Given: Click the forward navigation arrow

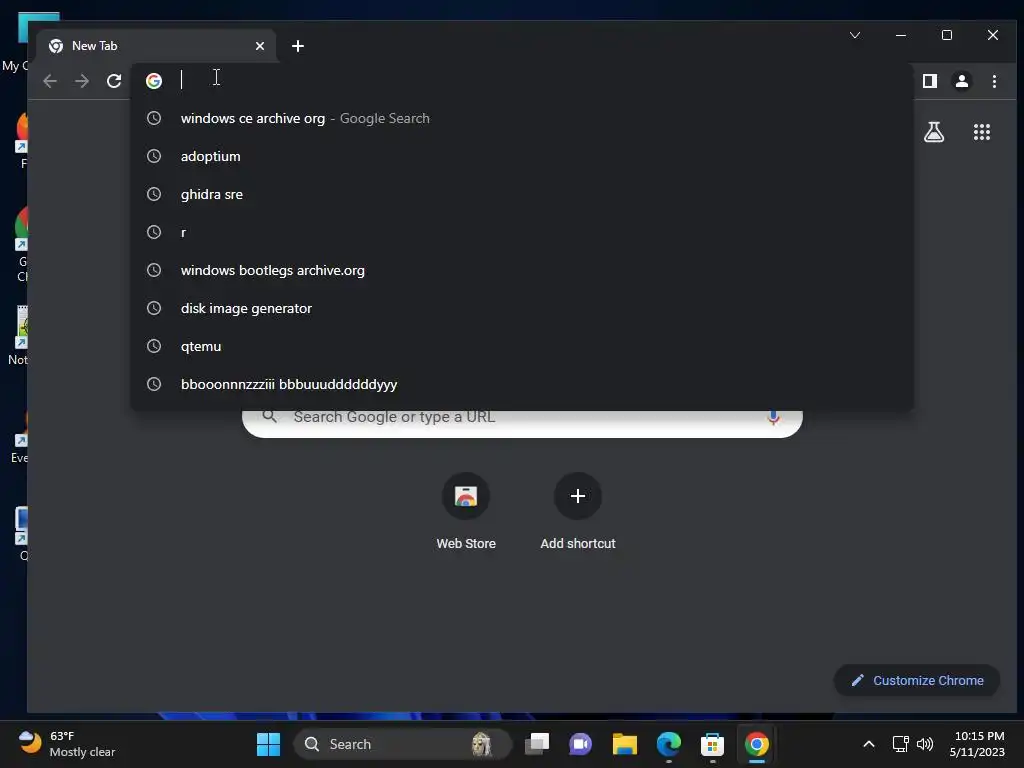Looking at the screenshot, I should point(82,81).
